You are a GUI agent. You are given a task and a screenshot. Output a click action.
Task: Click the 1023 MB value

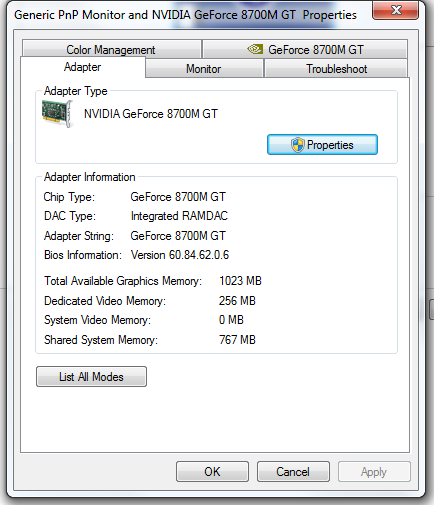click(240, 281)
